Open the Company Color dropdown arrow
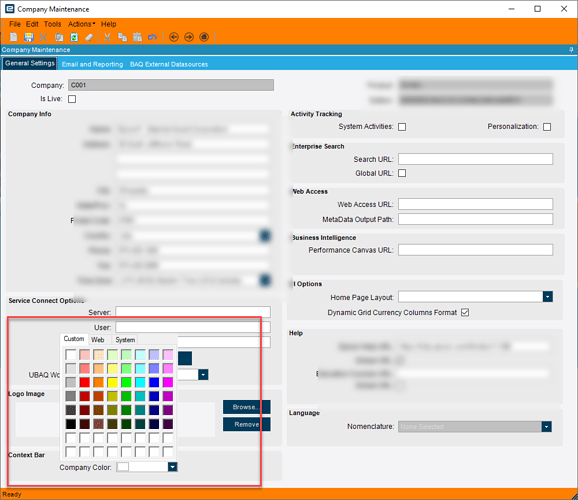The width and height of the screenshot is (578, 500). [172, 467]
